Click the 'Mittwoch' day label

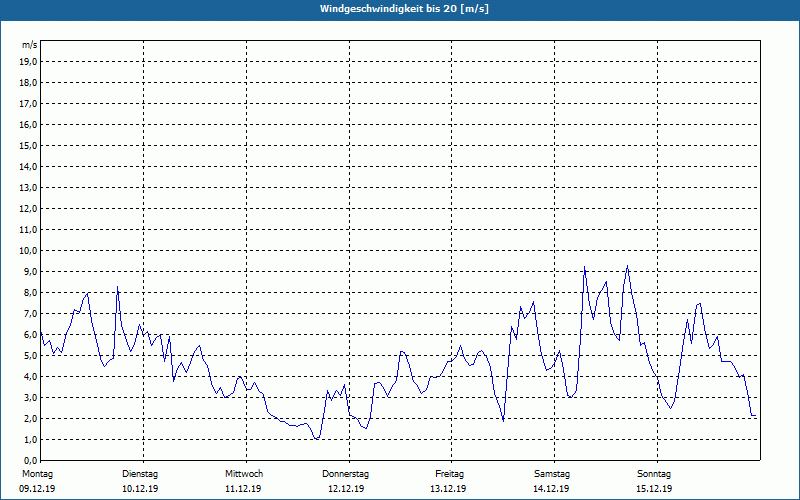[x=244, y=474]
